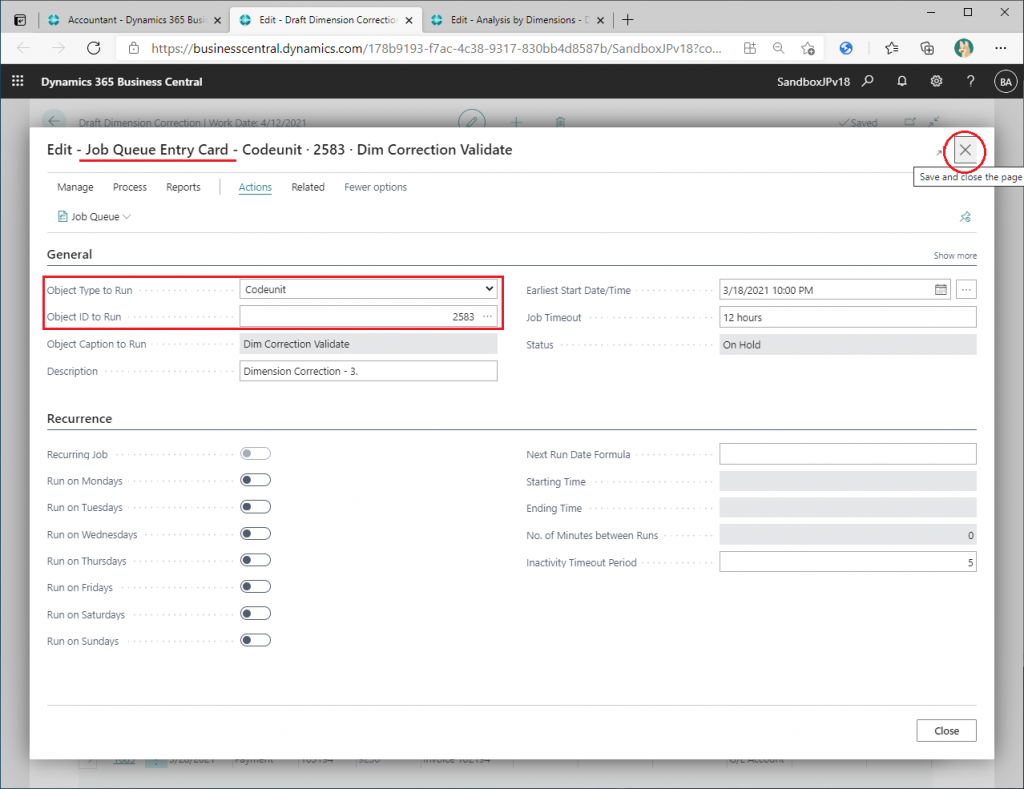Open Object Type to Run dropdown
Viewport: 1024px width, 789px height.
(x=368, y=289)
